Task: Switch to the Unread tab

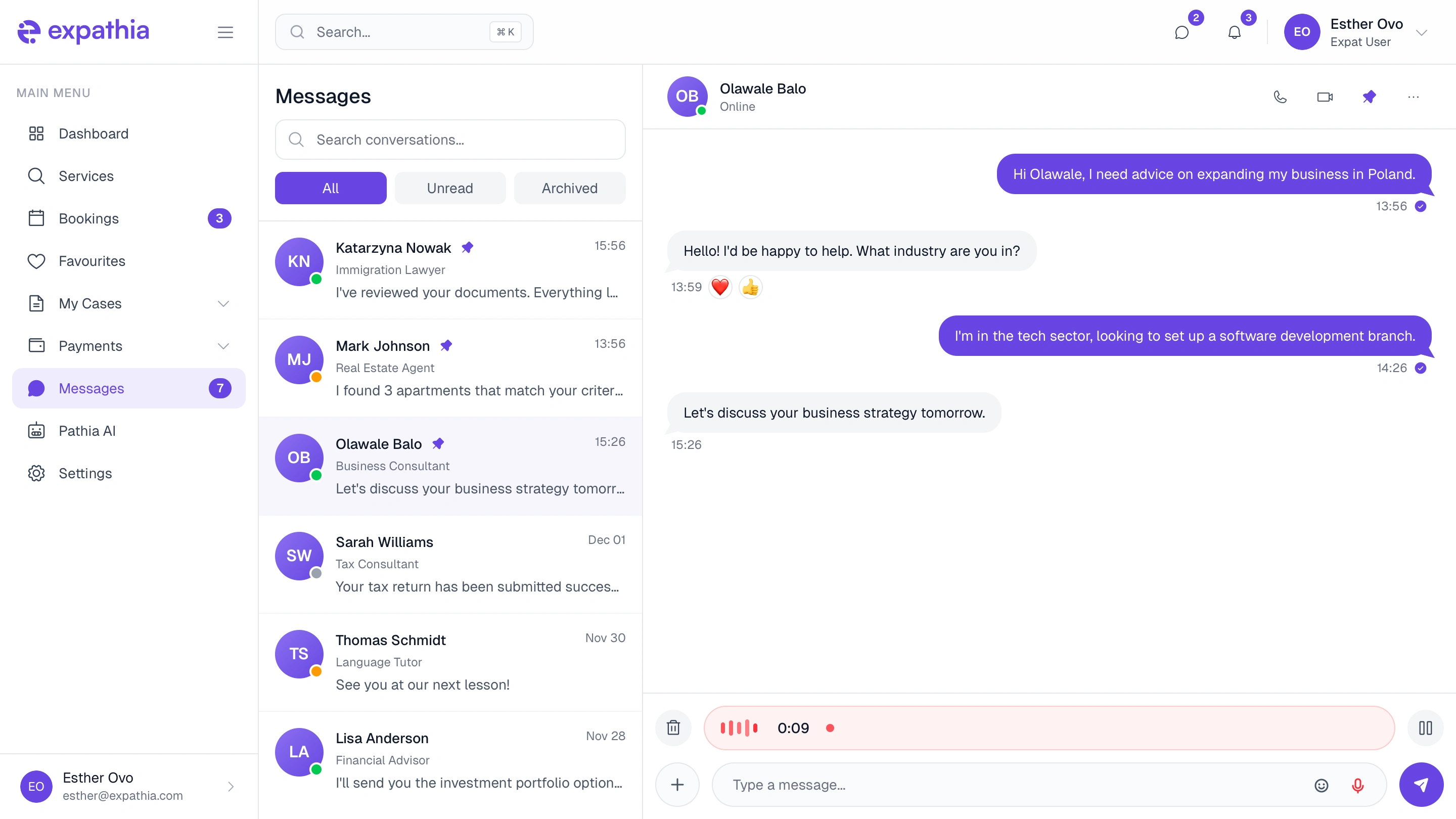Action: click(x=449, y=188)
